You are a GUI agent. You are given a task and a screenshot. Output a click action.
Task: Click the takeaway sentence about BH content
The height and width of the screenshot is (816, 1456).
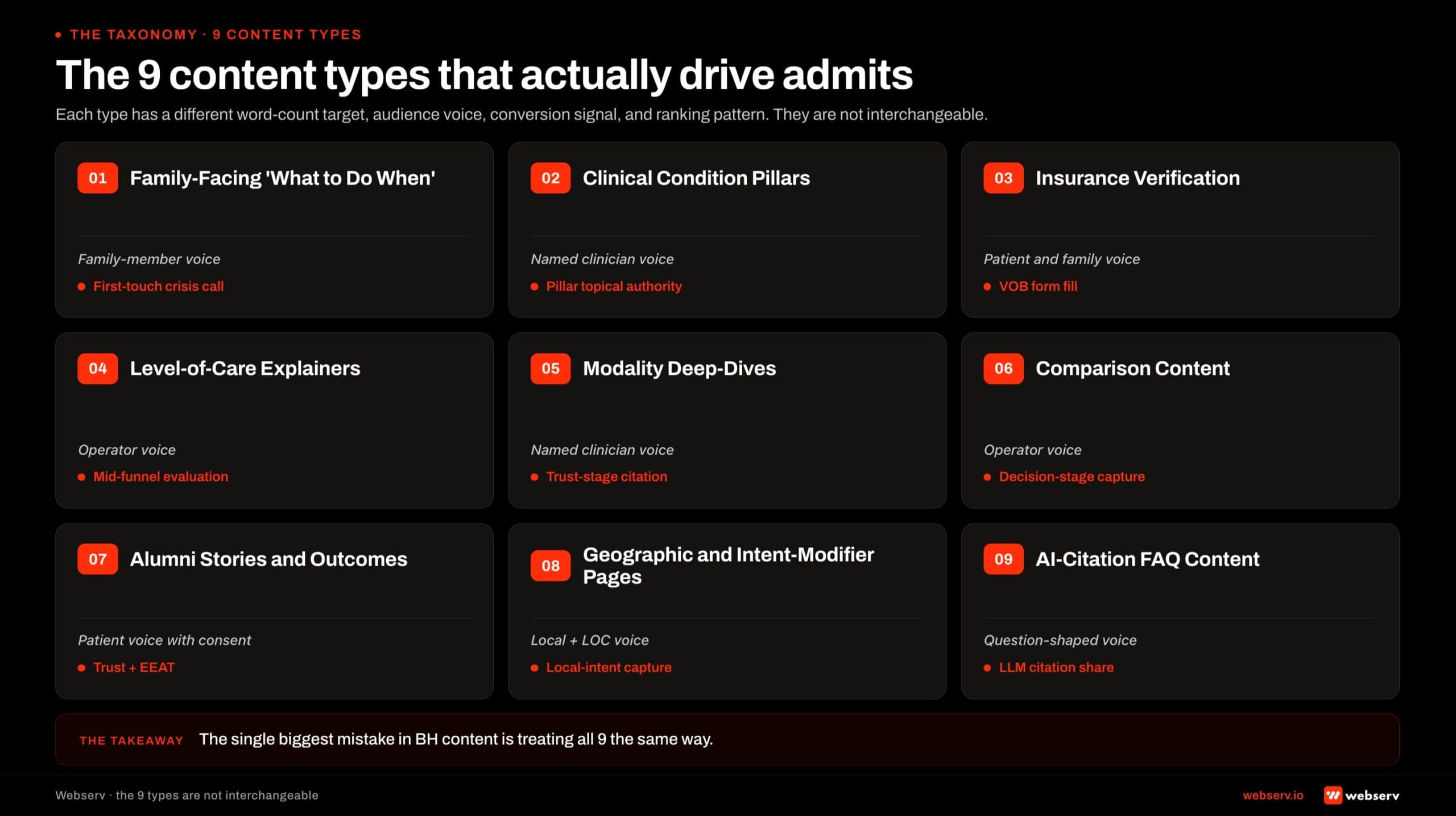pyautogui.click(x=456, y=739)
